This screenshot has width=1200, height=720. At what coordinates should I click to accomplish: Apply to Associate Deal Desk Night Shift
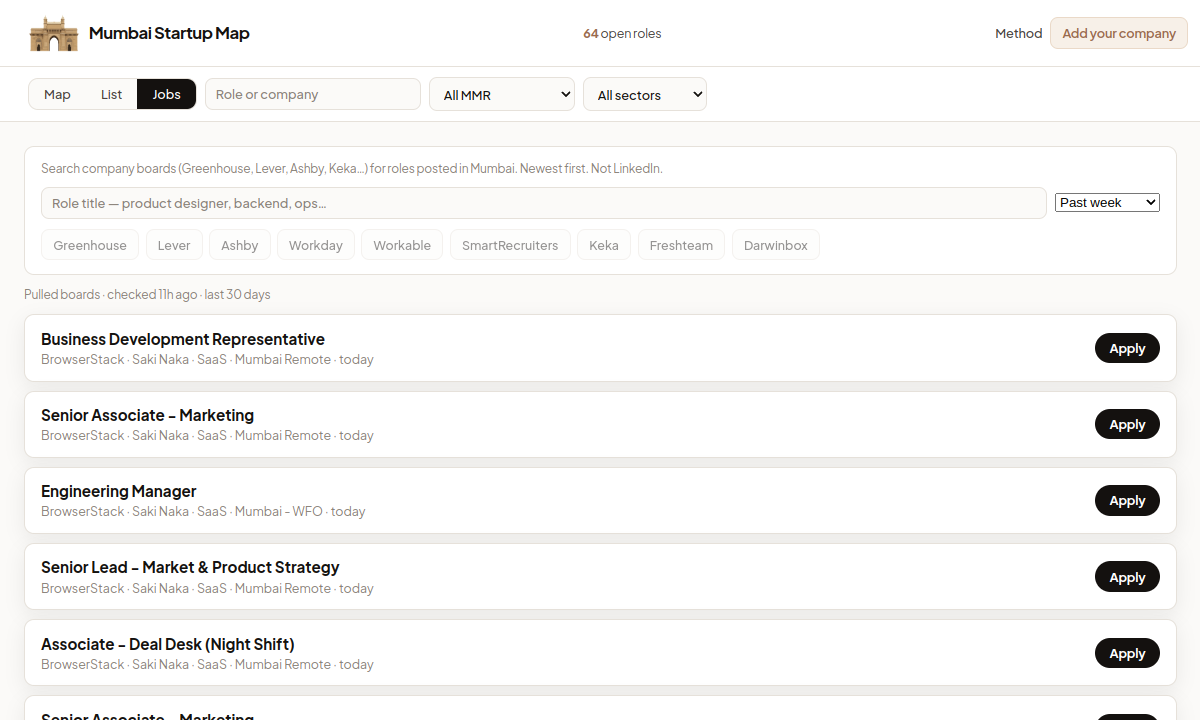(1127, 653)
